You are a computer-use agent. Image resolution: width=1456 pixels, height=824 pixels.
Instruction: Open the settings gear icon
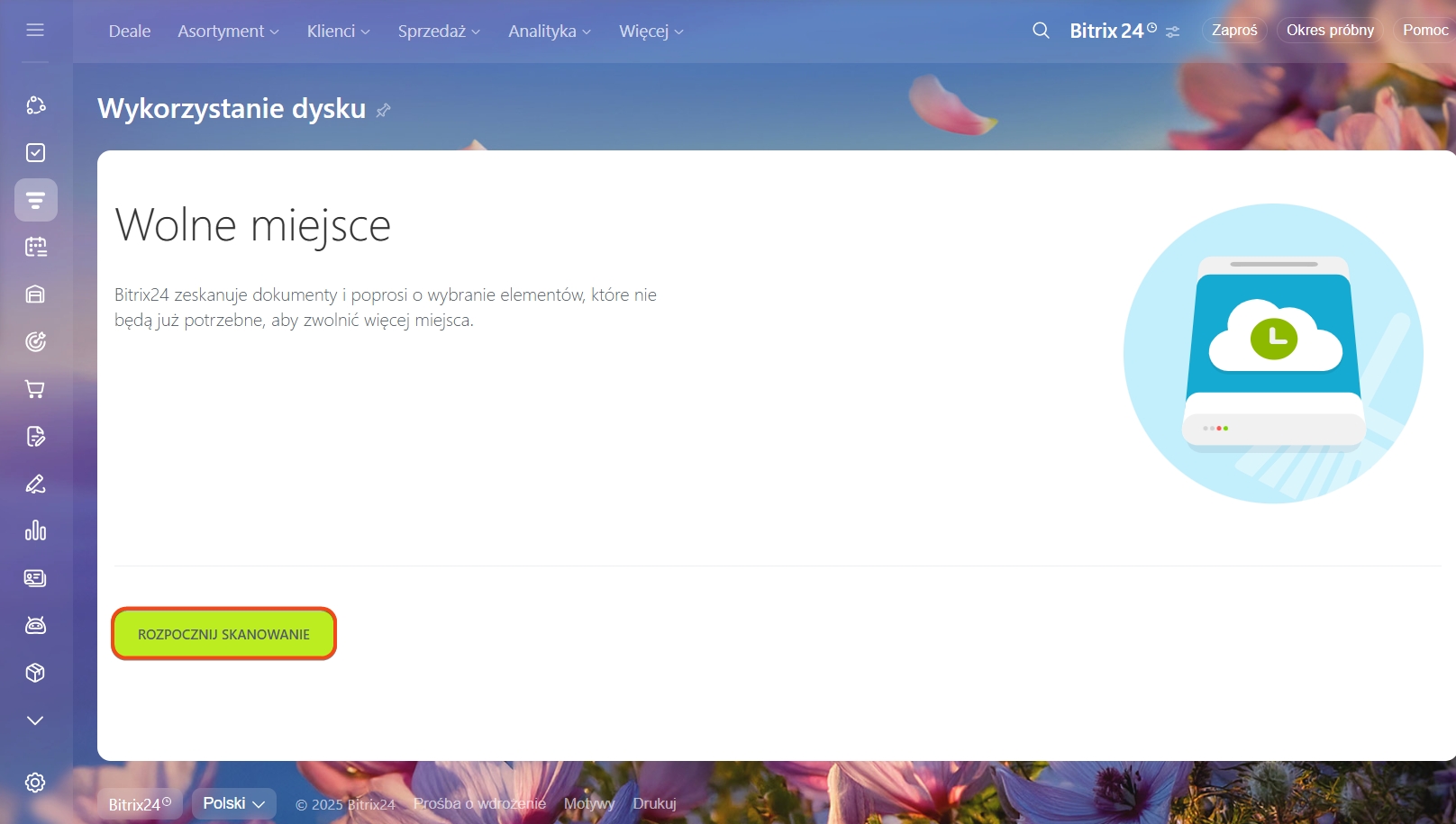(x=35, y=783)
